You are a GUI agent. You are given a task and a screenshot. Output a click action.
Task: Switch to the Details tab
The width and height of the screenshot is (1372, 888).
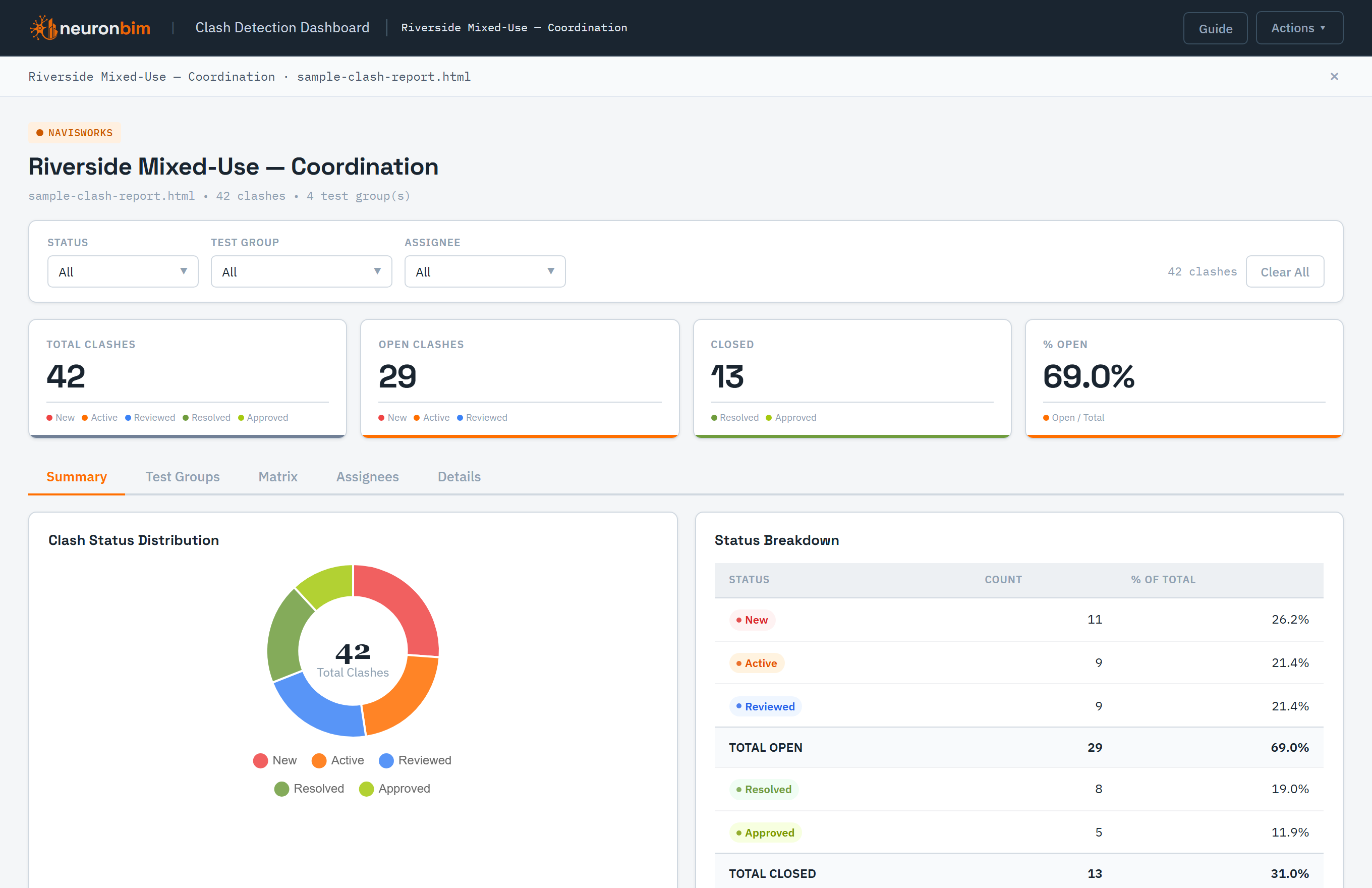click(459, 477)
